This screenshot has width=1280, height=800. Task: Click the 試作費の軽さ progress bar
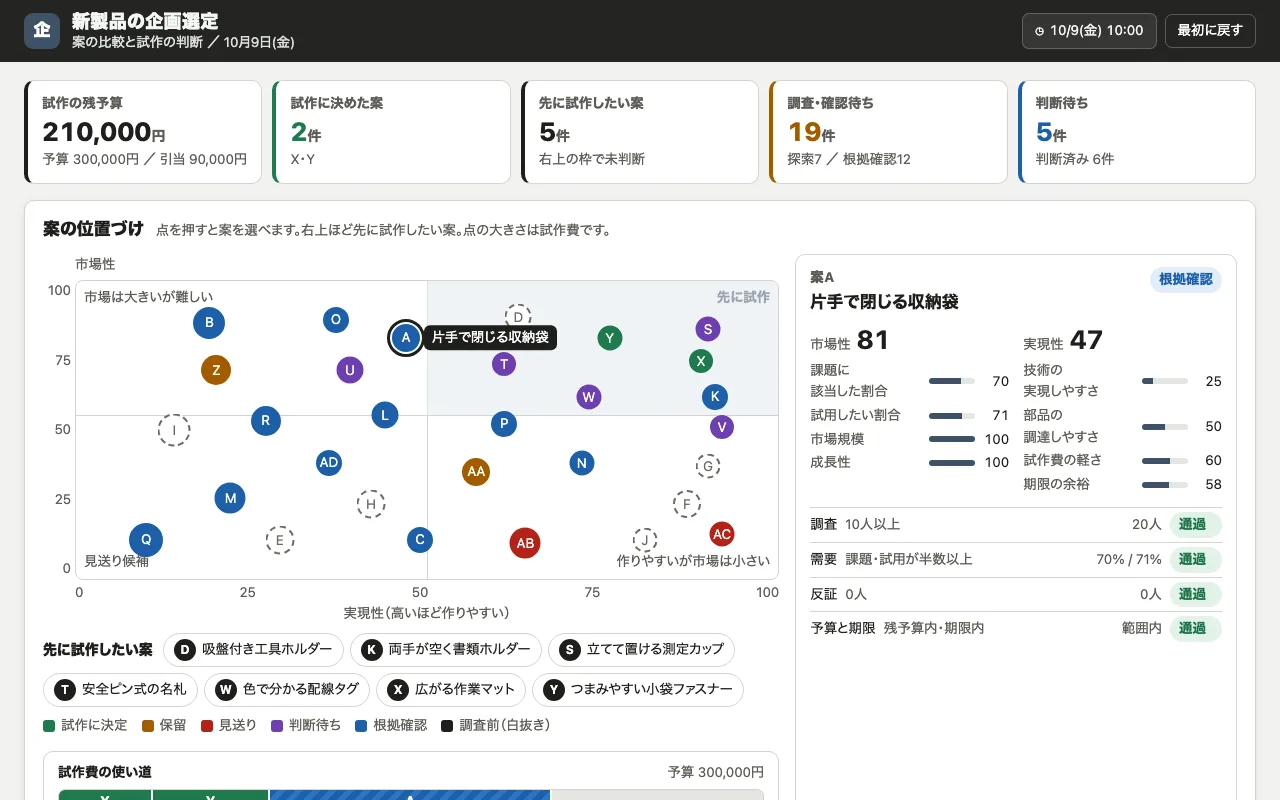pos(1165,461)
